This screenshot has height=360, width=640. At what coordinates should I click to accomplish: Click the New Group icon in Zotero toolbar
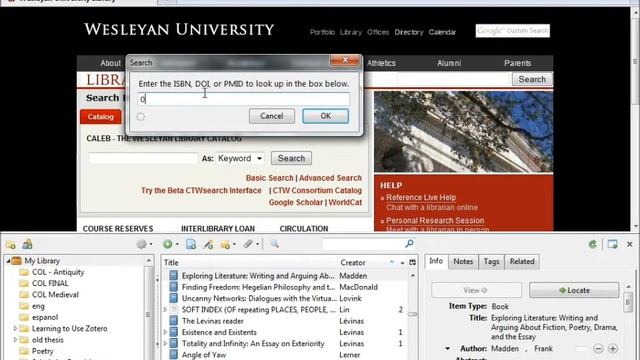27,244
